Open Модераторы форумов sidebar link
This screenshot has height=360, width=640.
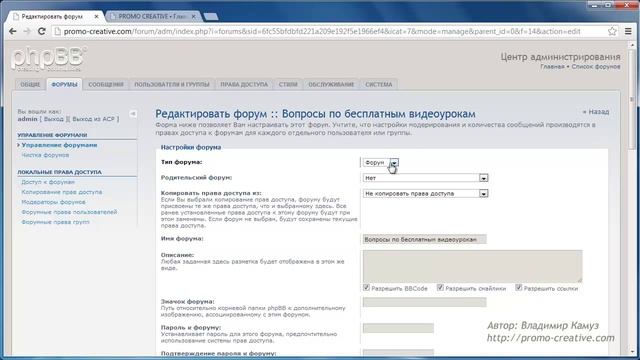click(x=53, y=202)
